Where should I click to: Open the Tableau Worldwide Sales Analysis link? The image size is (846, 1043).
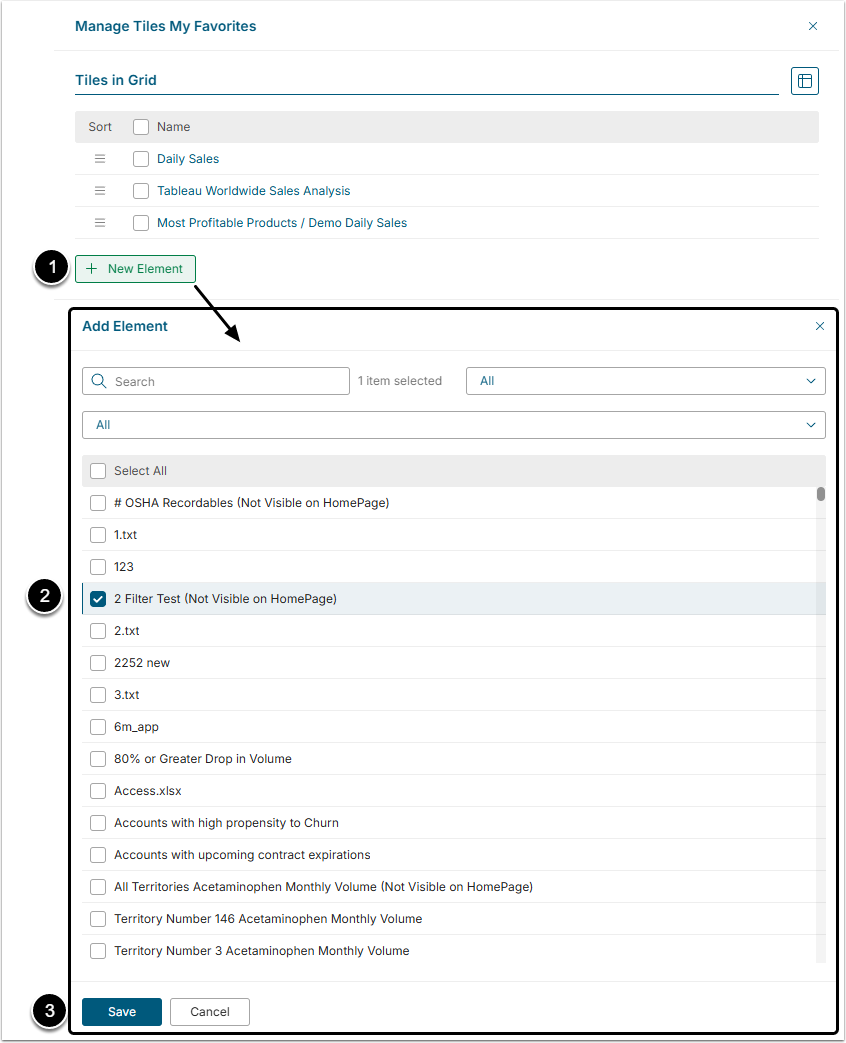253,191
